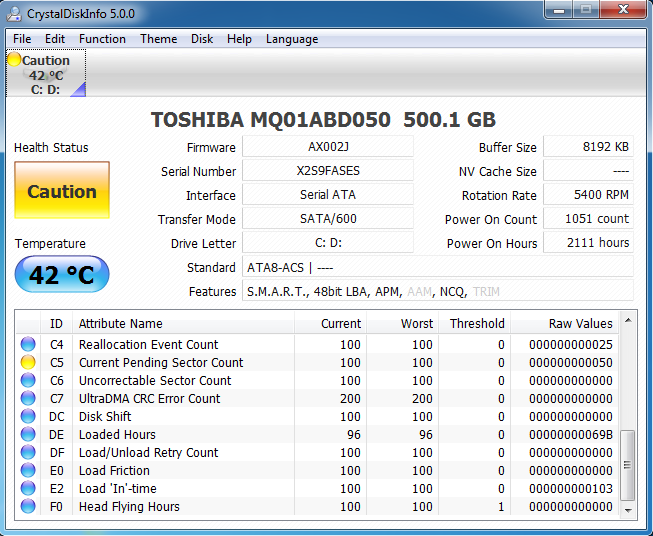Click the Firmware field AX002J
The height and width of the screenshot is (536, 653).
pos(328,147)
